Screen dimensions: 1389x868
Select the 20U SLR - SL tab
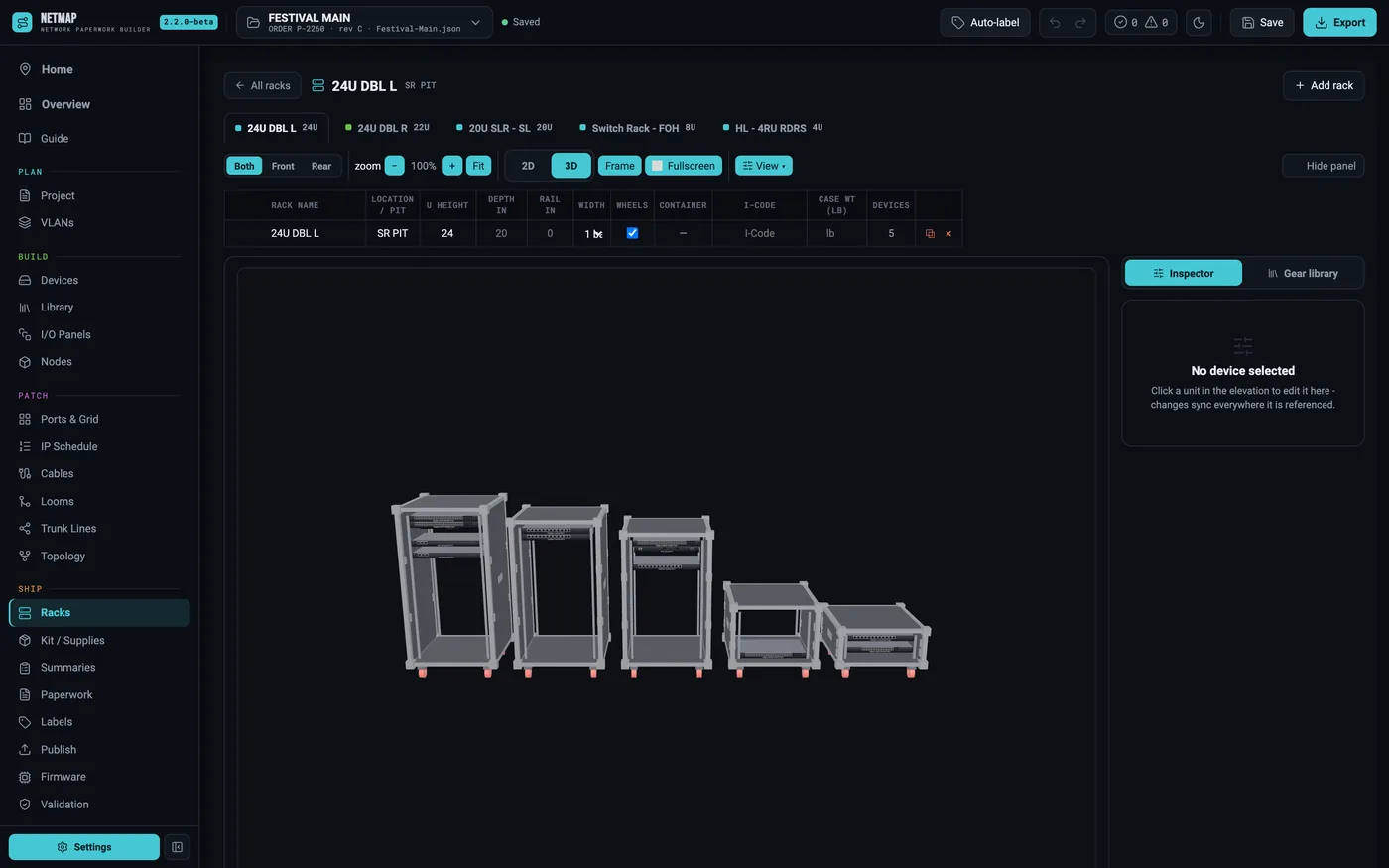[504, 128]
